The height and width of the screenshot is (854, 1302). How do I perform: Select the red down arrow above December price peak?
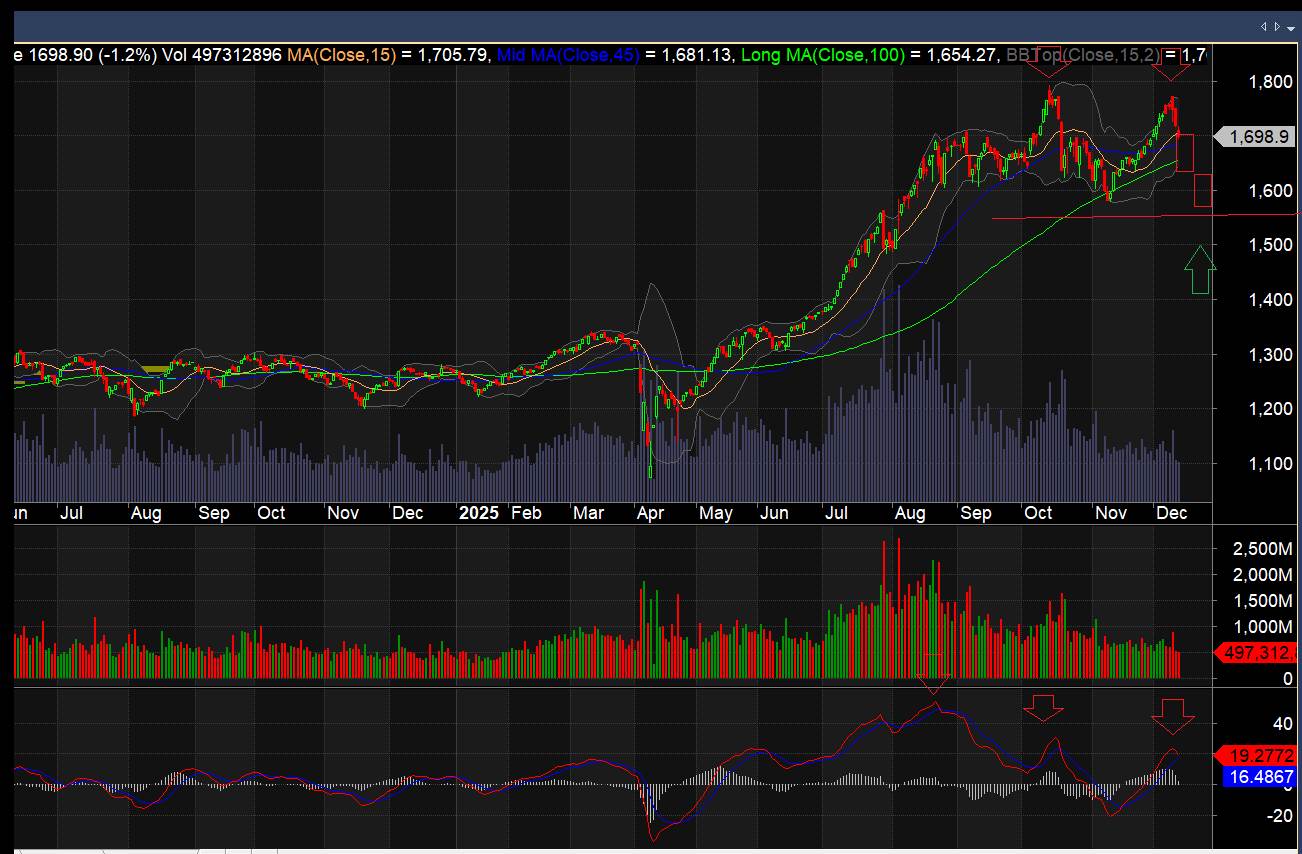(1171, 66)
